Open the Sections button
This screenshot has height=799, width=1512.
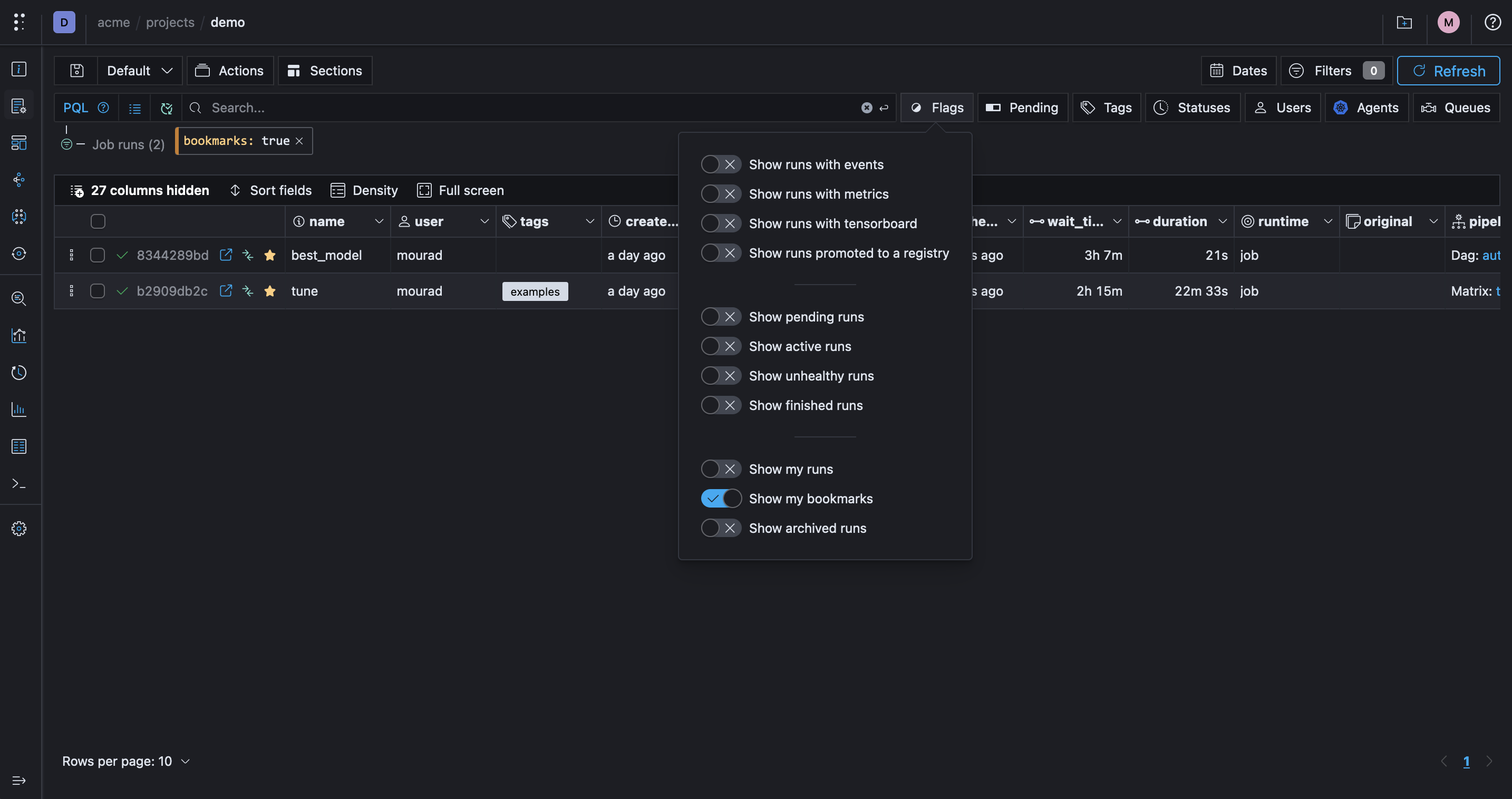325,71
